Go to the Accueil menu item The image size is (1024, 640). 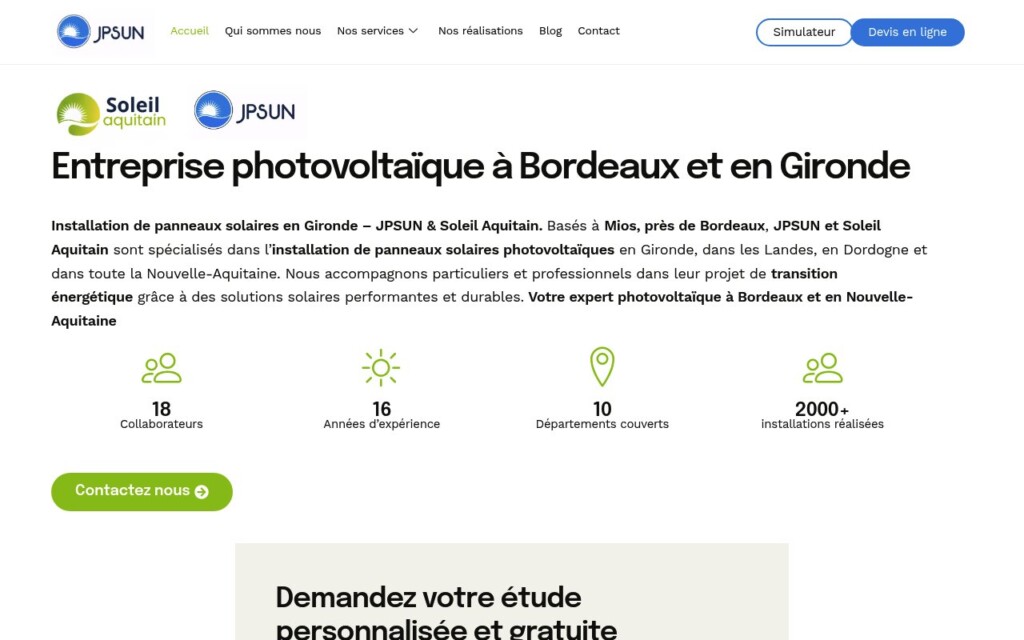click(189, 31)
